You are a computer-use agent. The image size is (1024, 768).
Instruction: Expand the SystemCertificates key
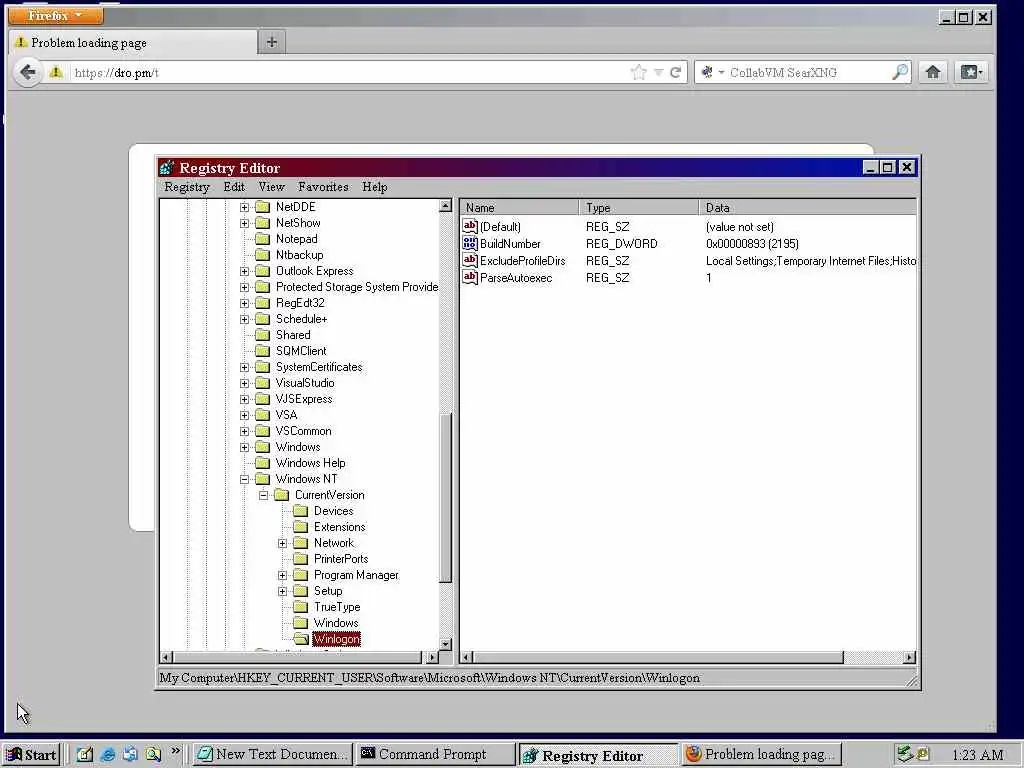click(x=244, y=367)
